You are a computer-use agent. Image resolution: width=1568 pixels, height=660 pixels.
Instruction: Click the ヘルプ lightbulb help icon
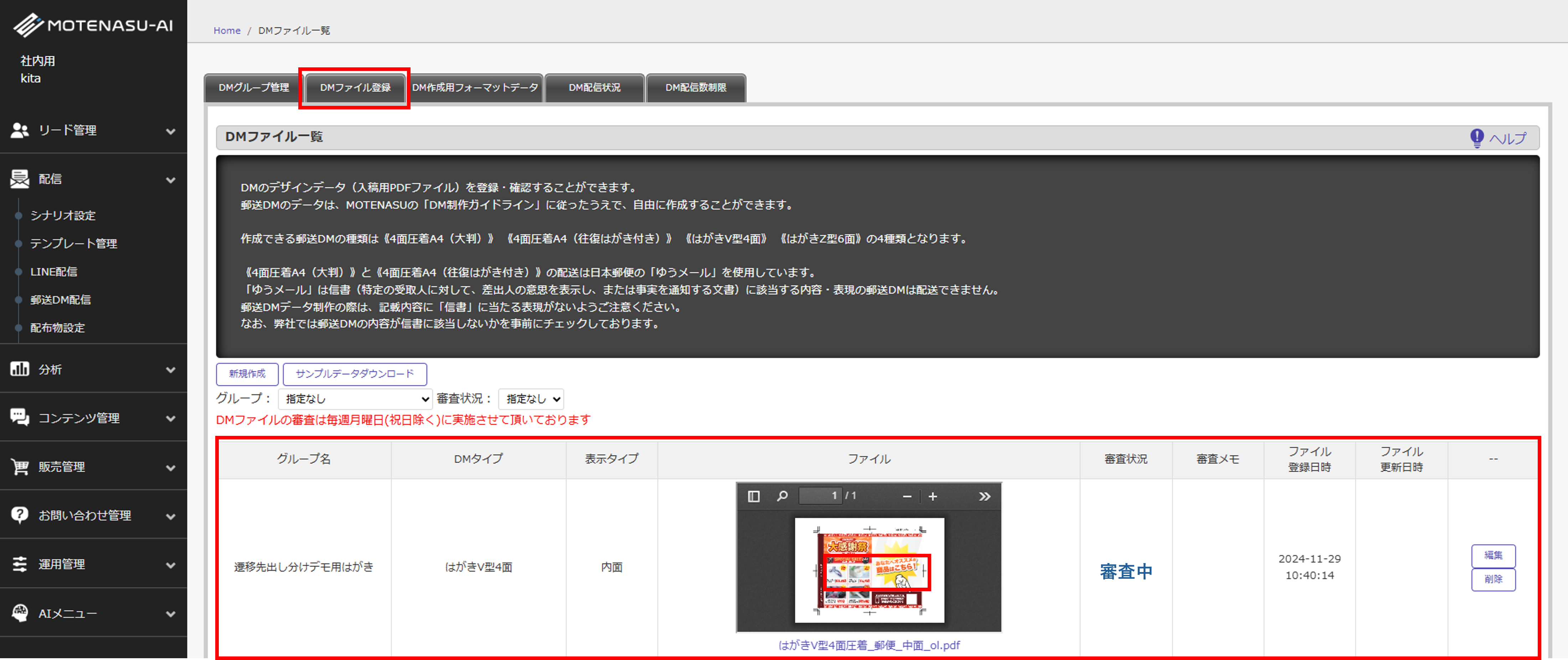point(1477,138)
